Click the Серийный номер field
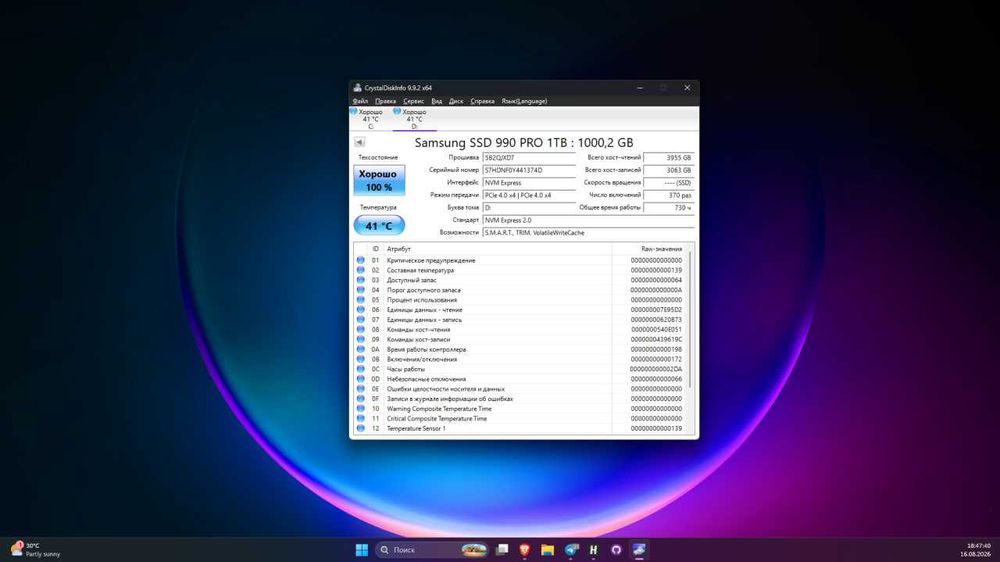Screen dimensions: 1000x562 pyautogui.click(x=529, y=170)
